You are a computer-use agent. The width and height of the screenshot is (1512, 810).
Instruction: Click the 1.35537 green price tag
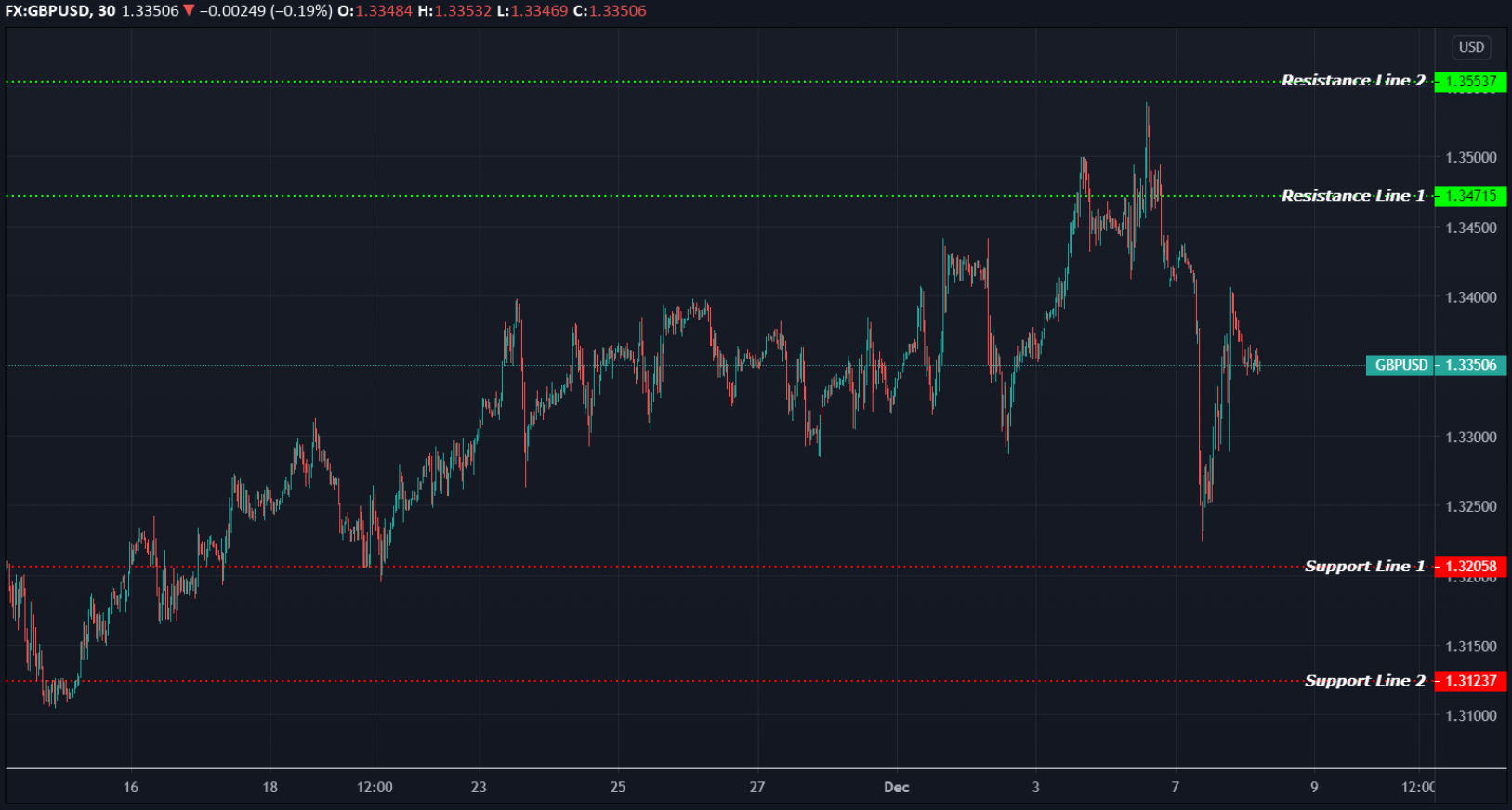1470,82
